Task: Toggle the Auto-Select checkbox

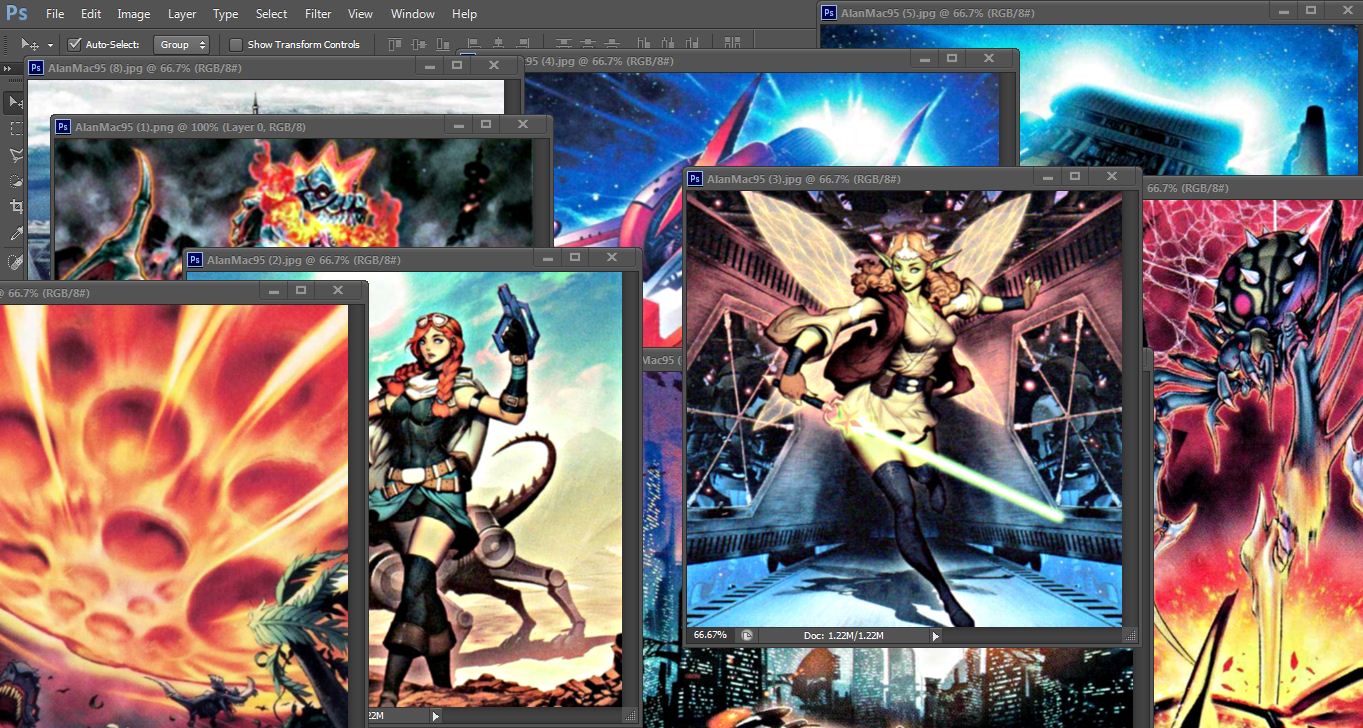Action: pyautogui.click(x=75, y=44)
